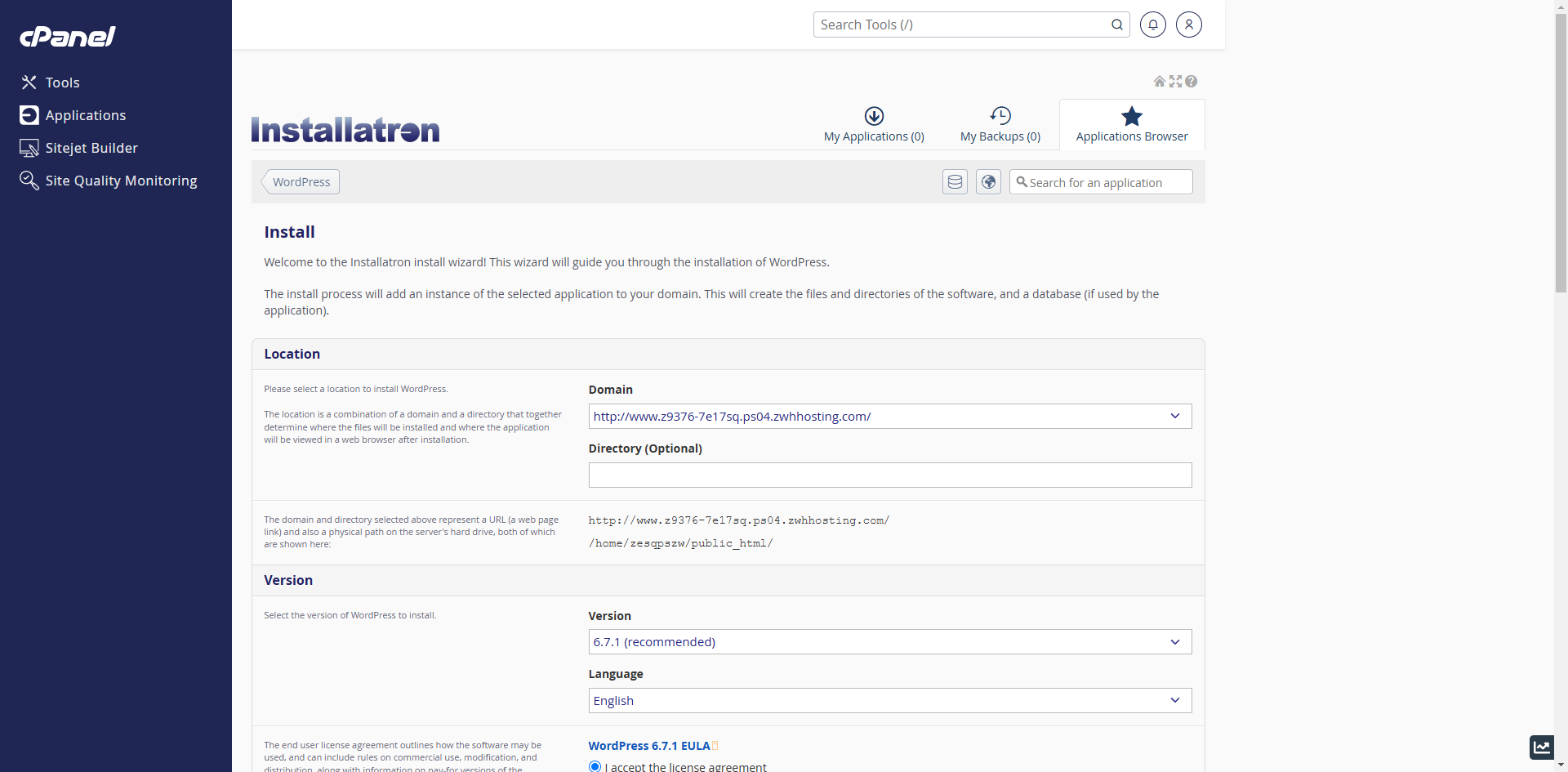Click the fullscreen expand icon

[1176, 81]
